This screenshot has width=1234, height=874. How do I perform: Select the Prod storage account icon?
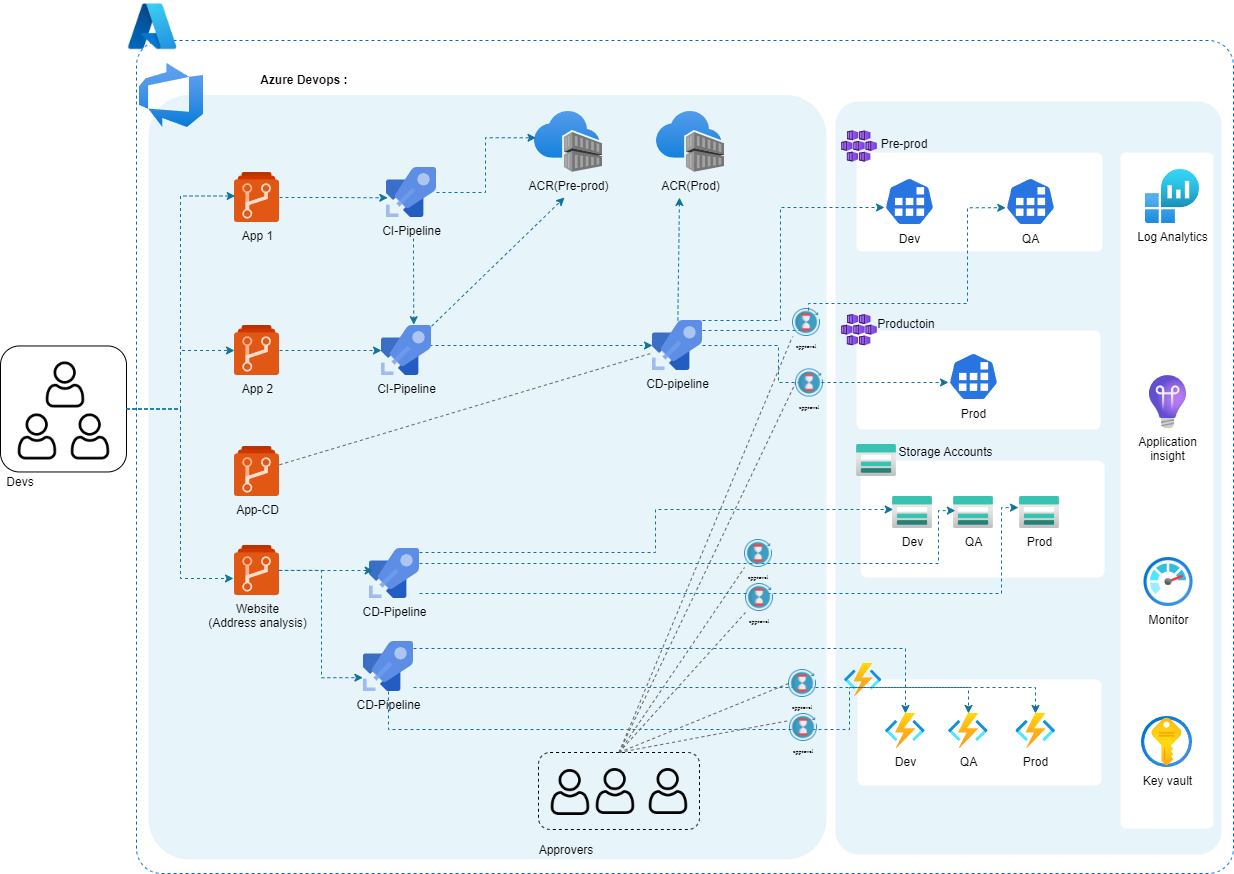pyautogui.click(x=1039, y=512)
